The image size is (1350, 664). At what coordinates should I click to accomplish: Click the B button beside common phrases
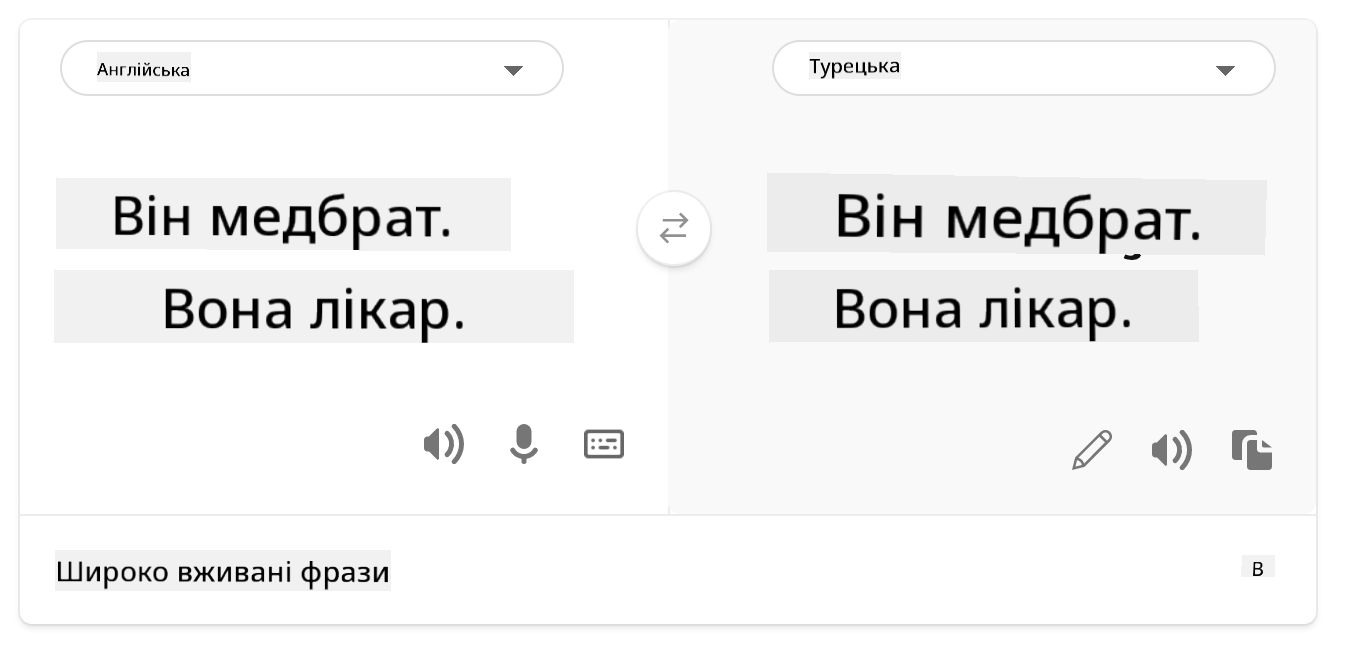pyautogui.click(x=1258, y=569)
